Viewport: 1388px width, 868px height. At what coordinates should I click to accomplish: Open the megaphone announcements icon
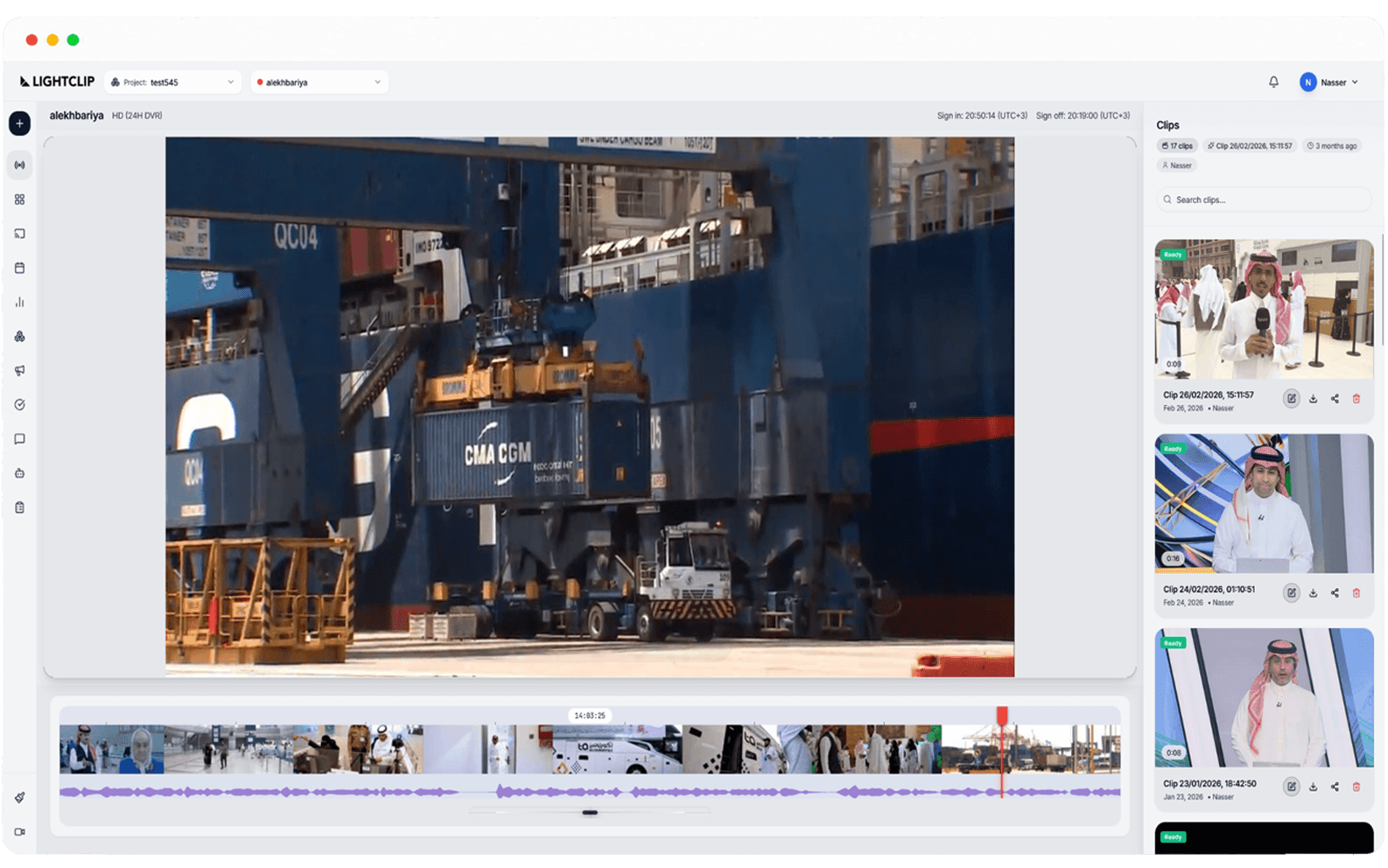19,370
